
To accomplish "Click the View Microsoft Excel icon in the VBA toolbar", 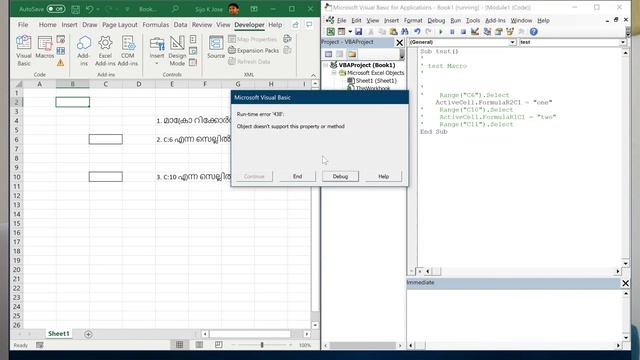I will click(330, 31).
